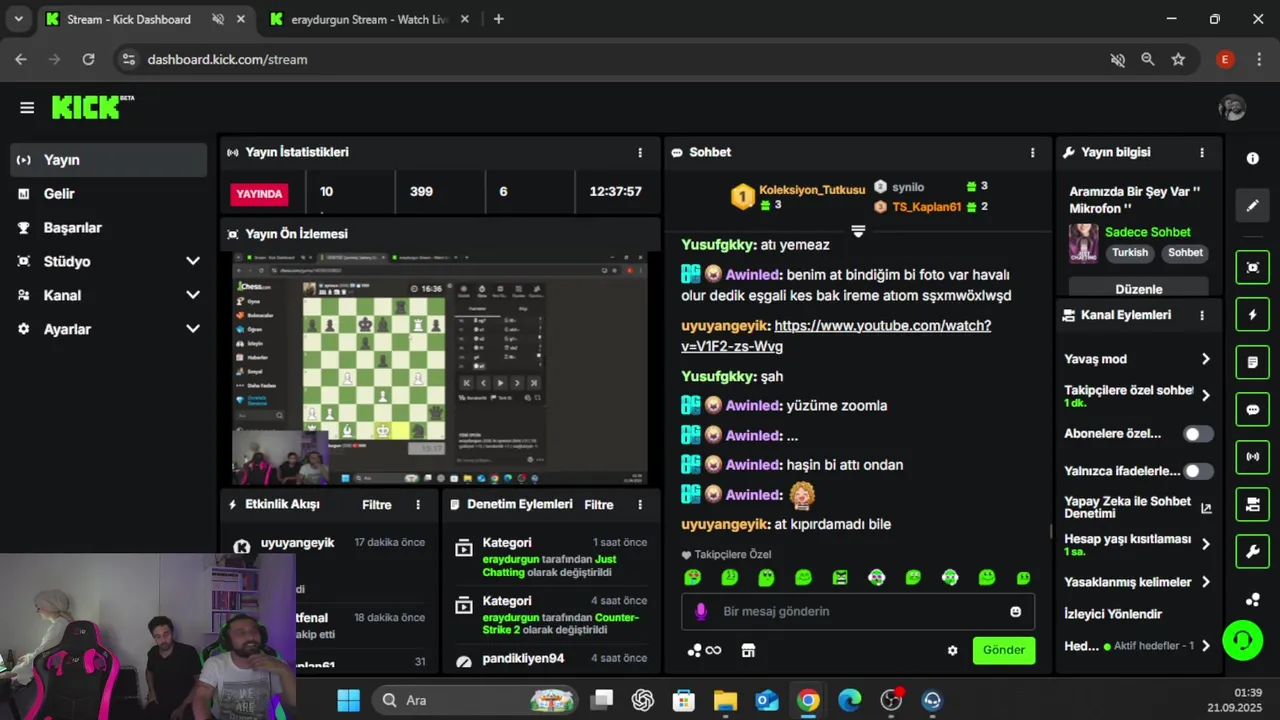Image resolution: width=1280 pixels, height=720 pixels.
Task: Open File Explorer from taskbar
Action: 725,700
